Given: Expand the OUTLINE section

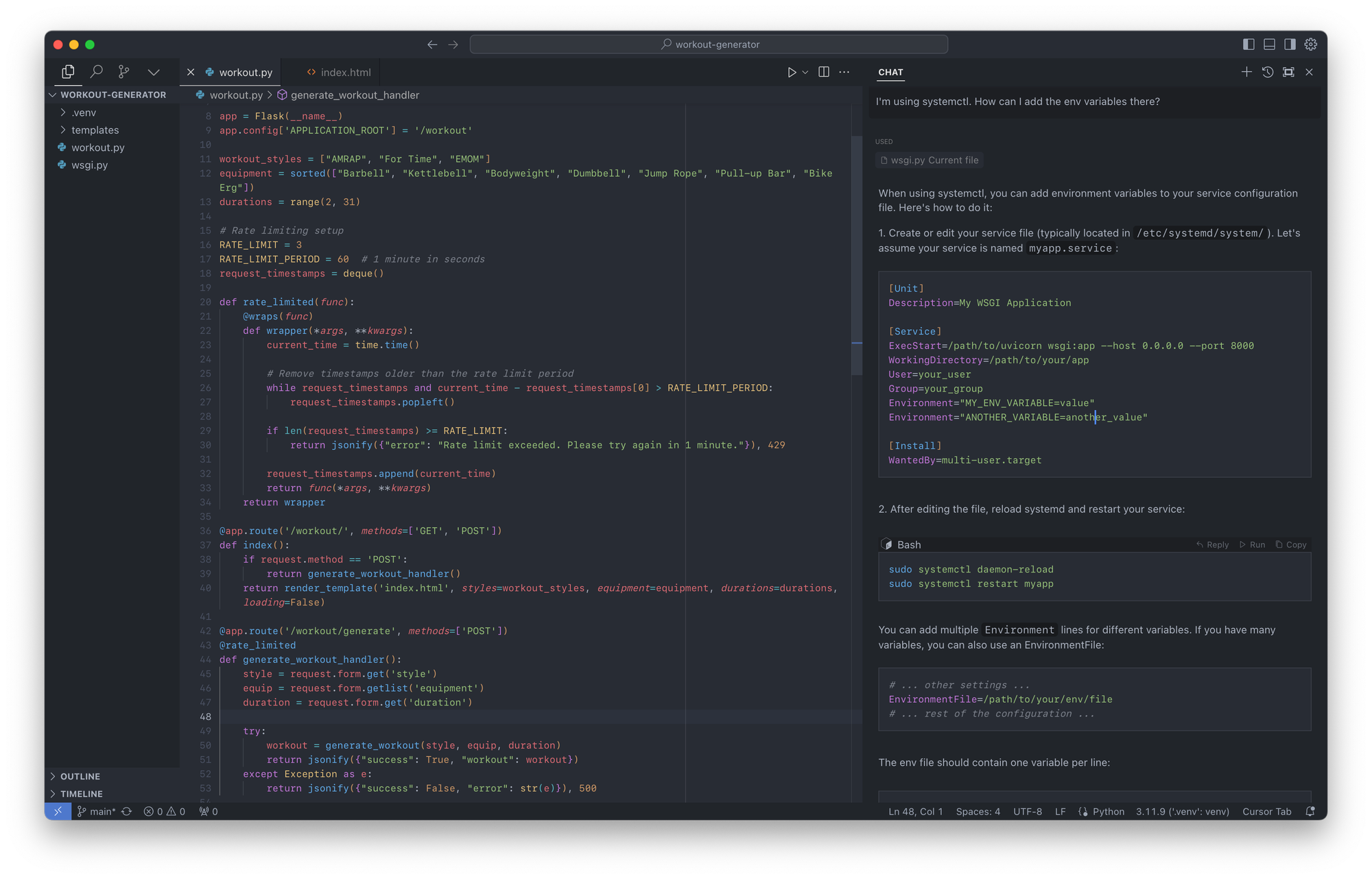Looking at the screenshot, I should coord(80,776).
